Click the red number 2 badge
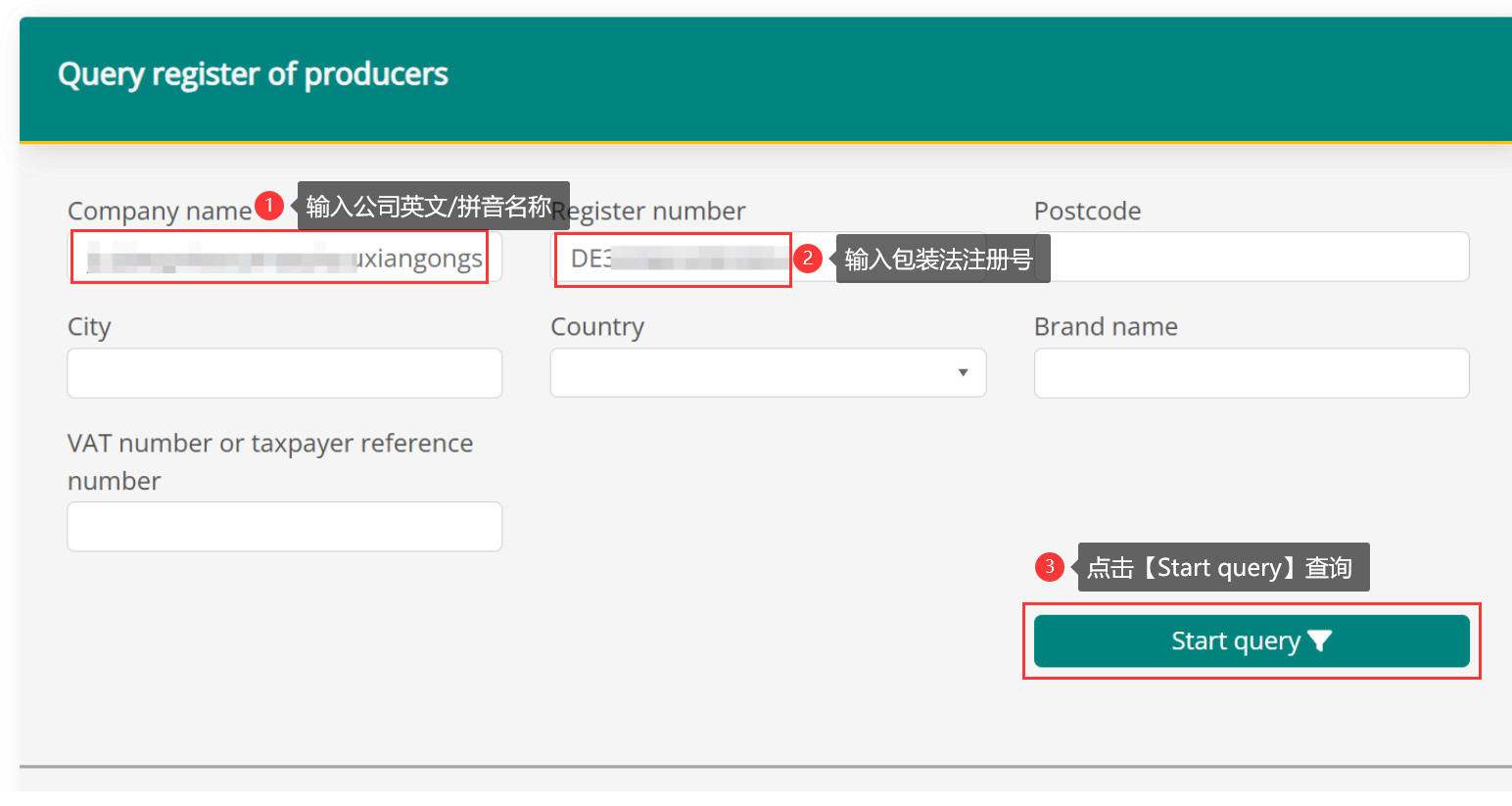The image size is (1512, 806). [x=807, y=259]
